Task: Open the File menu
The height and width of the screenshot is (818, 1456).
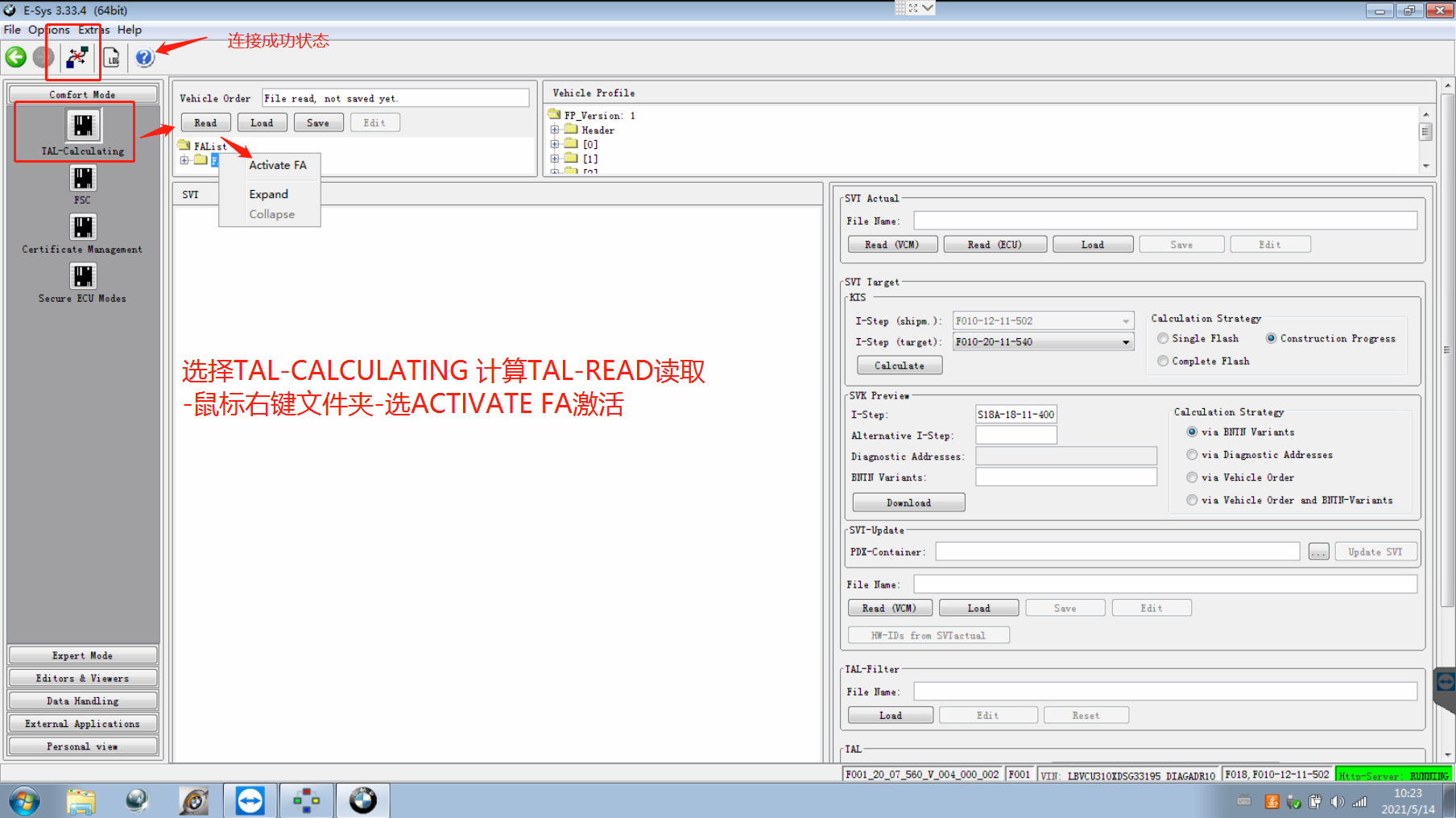Action: 12,30
